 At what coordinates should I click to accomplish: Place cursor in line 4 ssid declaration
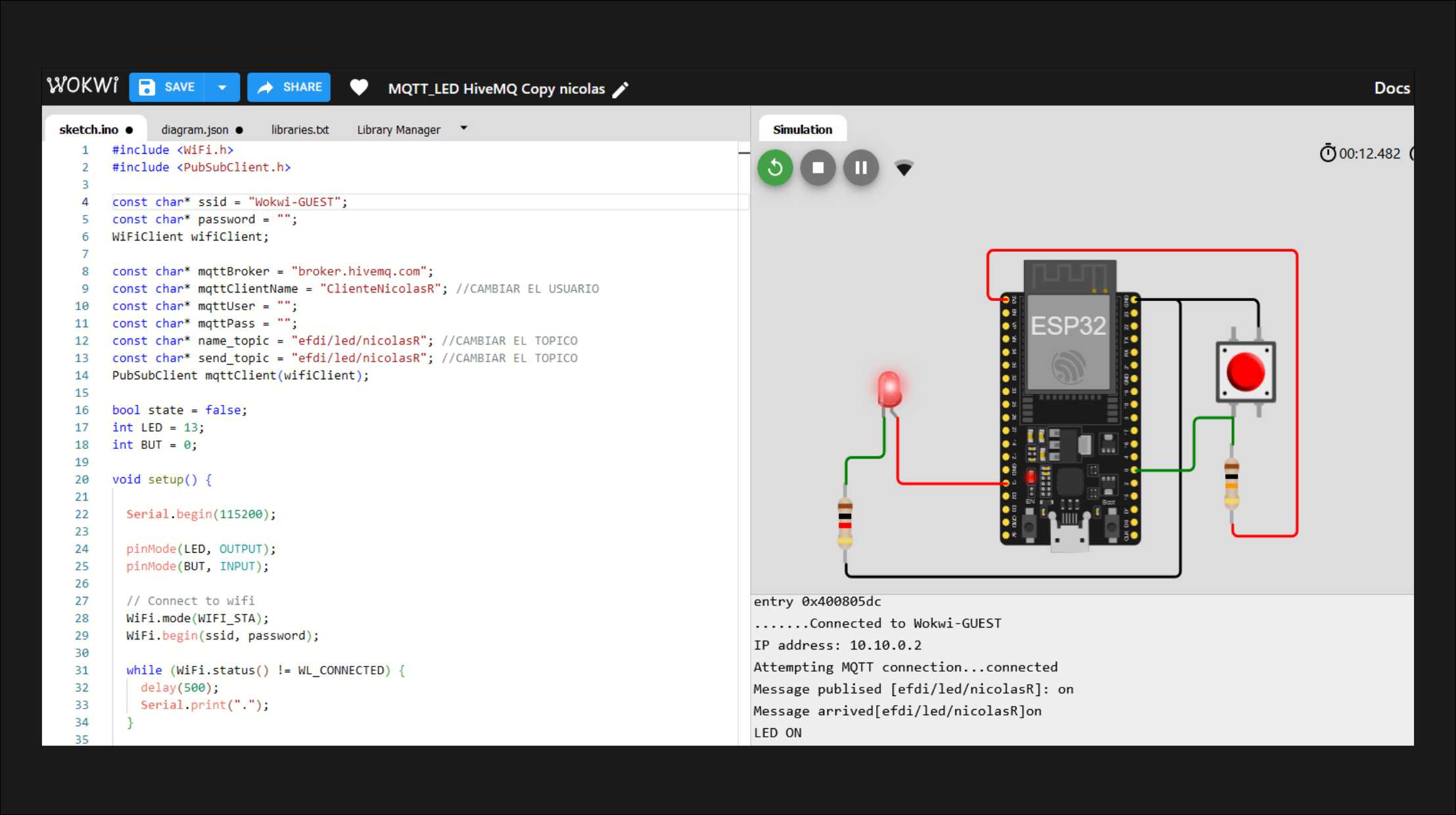[x=229, y=202]
